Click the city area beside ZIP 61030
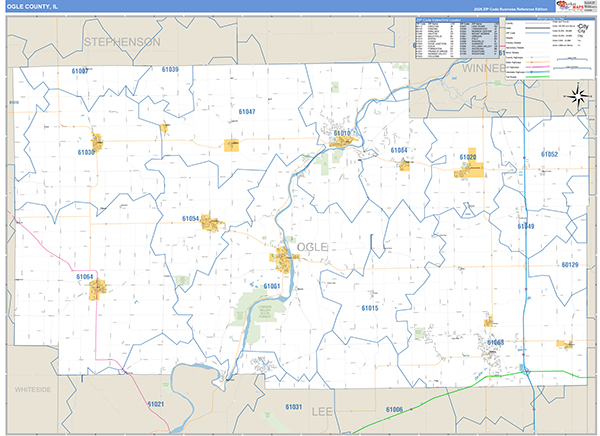Viewport: 600px width, 436px height. click(97, 142)
